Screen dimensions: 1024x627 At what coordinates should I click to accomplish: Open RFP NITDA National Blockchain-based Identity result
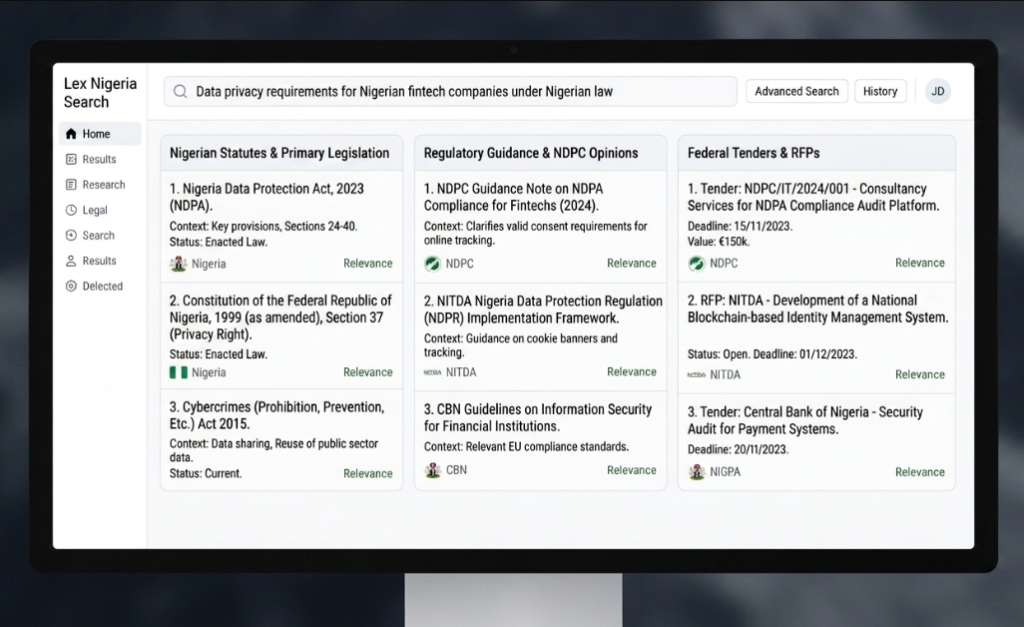(x=818, y=309)
